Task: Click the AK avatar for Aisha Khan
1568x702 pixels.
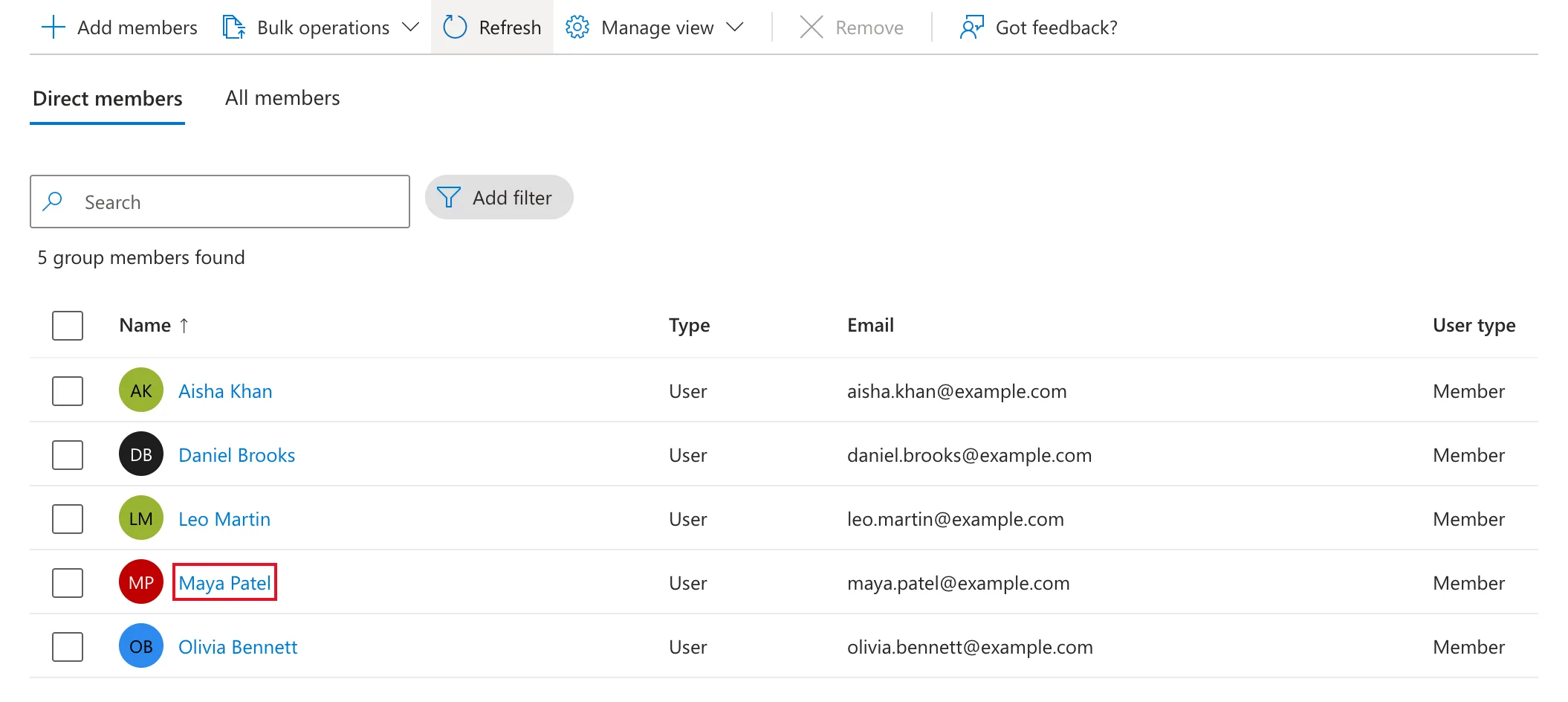Action: click(x=141, y=390)
